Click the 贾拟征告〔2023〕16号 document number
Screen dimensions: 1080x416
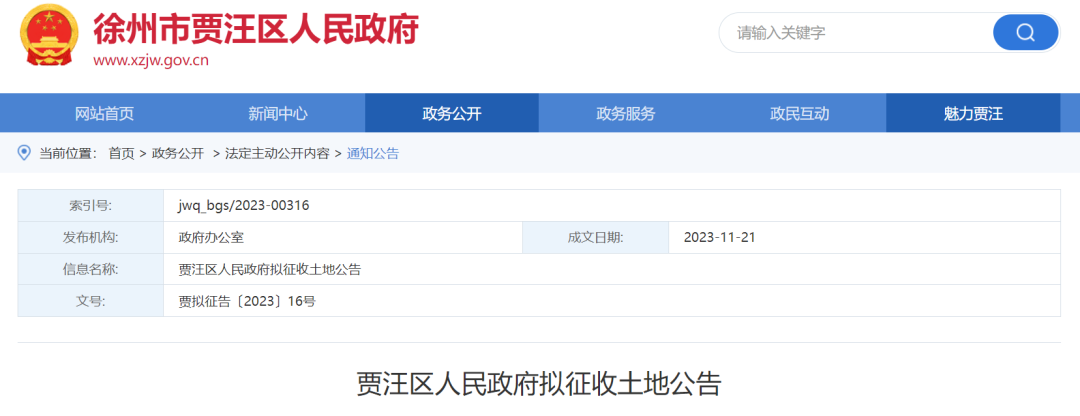tap(247, 301)
